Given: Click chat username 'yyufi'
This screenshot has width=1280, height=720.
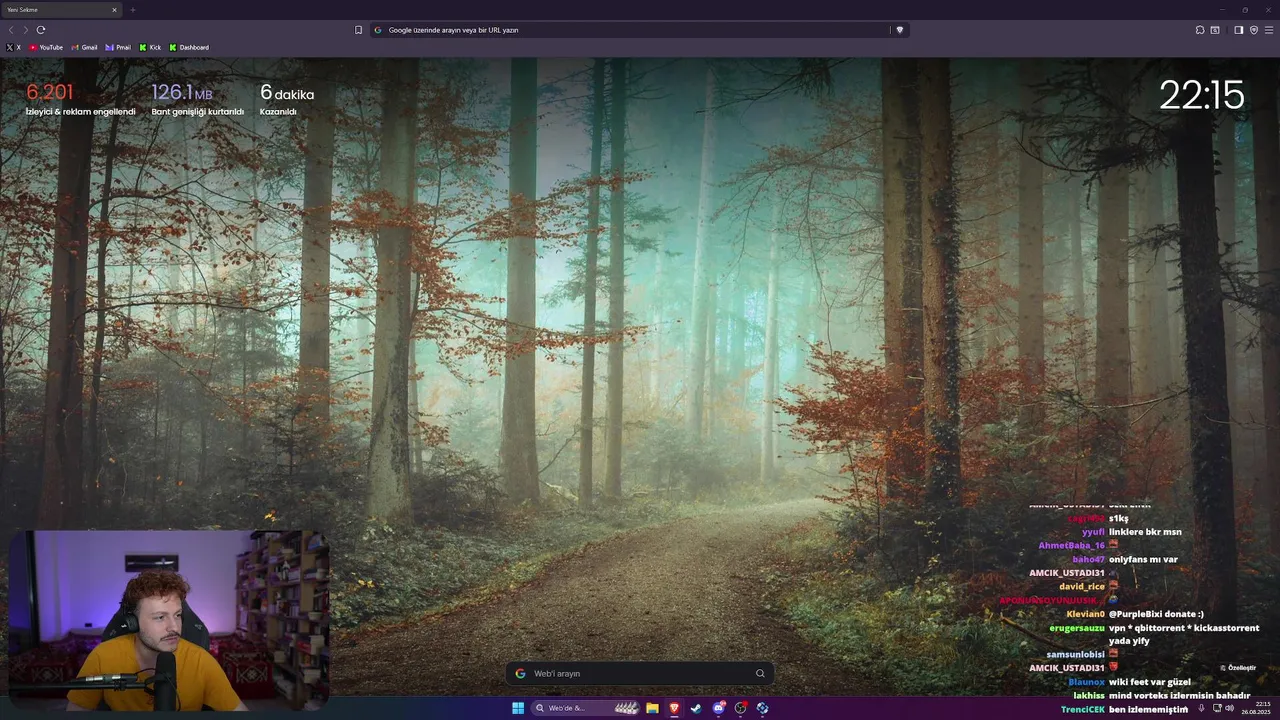Looking at the screenshot, I should coord(1093,532).
